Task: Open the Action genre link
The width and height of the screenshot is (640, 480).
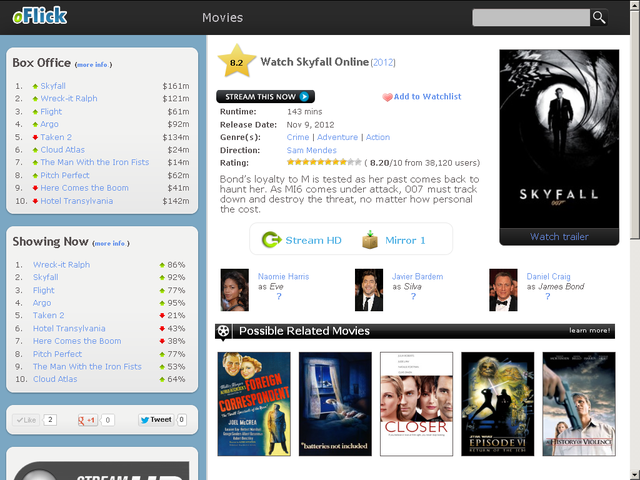Action: pos(378,137)
